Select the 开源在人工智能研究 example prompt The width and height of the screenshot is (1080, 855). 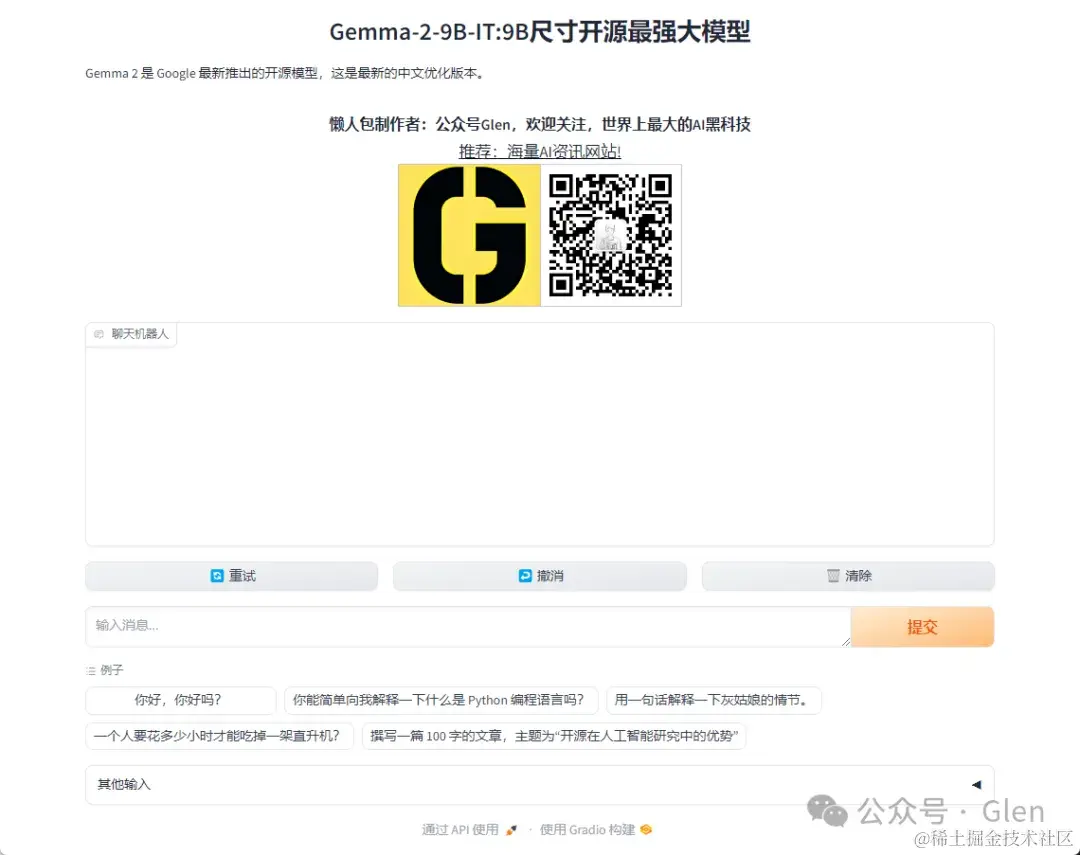coord(556,736)
